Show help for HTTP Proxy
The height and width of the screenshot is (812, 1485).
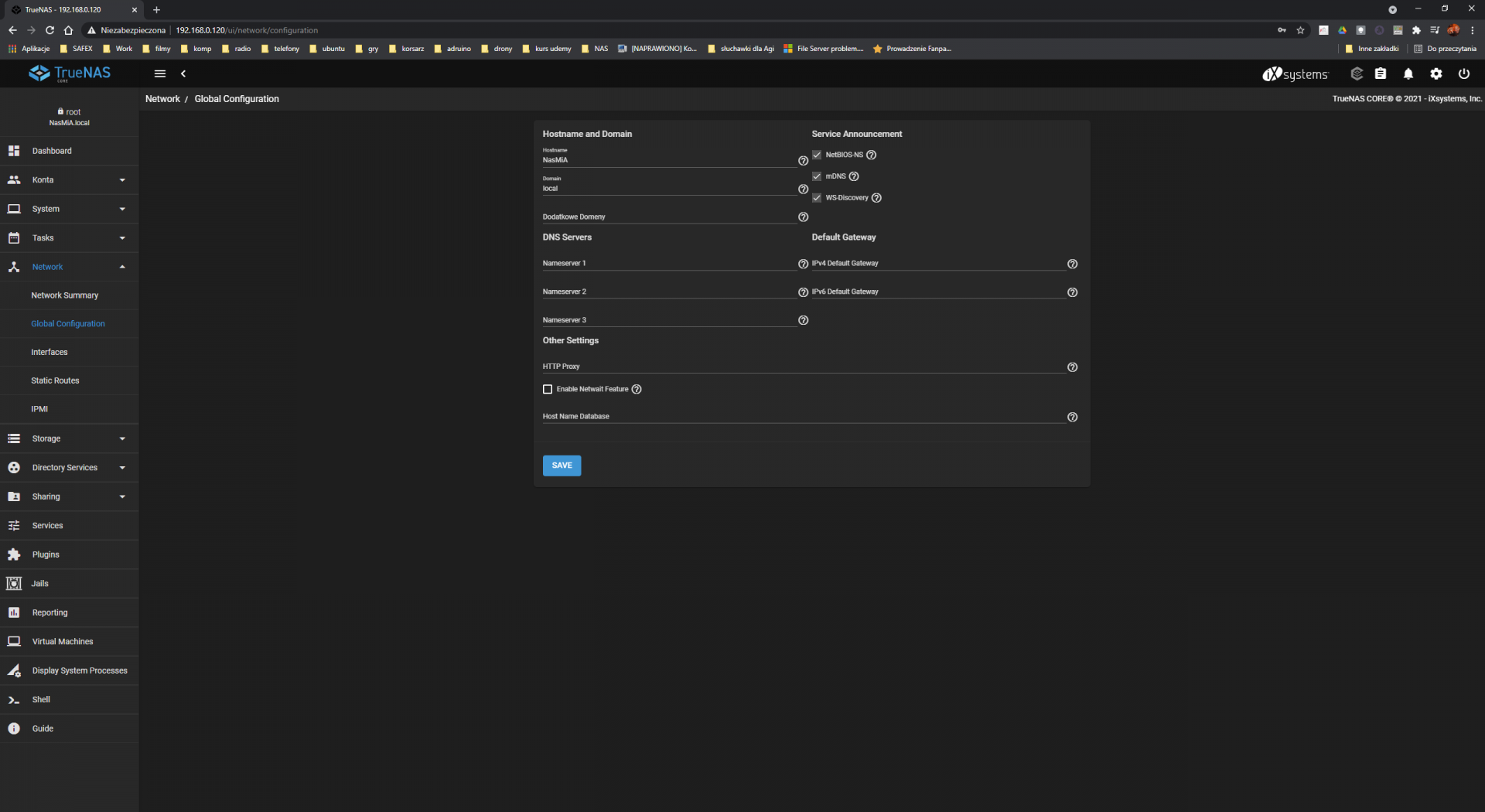1072,367
